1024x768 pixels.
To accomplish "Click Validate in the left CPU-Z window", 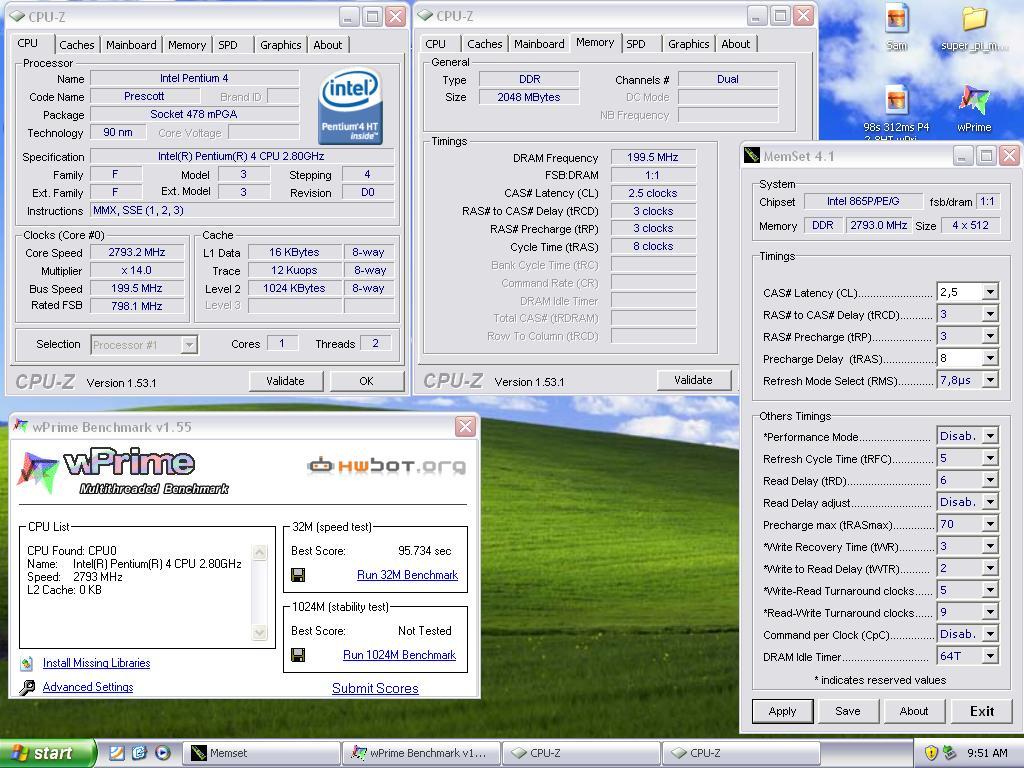I will (285, 381).
